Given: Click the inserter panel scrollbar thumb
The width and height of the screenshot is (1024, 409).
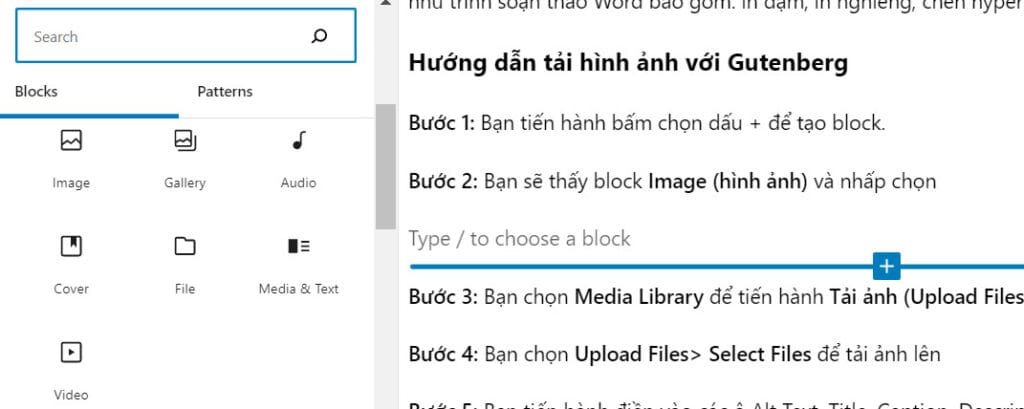Looking at the screenshot, I should point(386,166).
